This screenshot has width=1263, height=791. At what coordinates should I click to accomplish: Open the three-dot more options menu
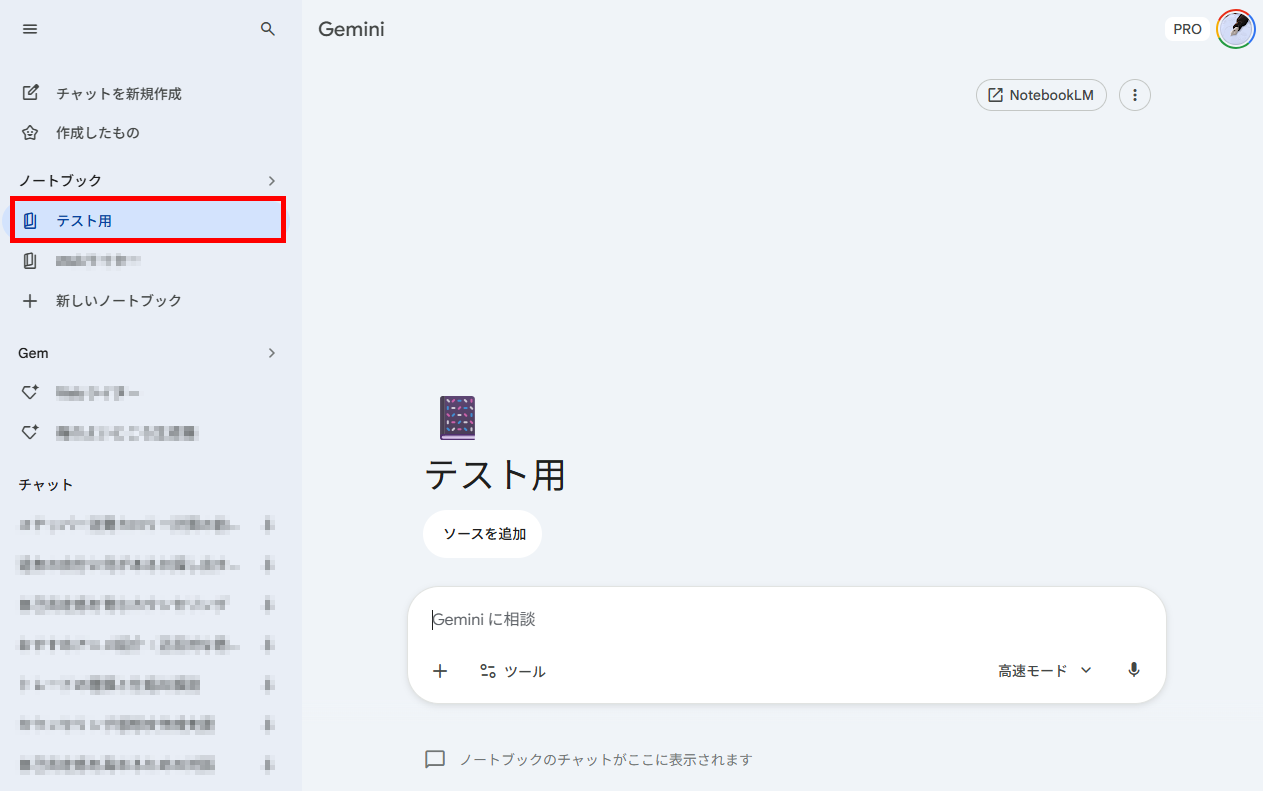(1135, 95)
